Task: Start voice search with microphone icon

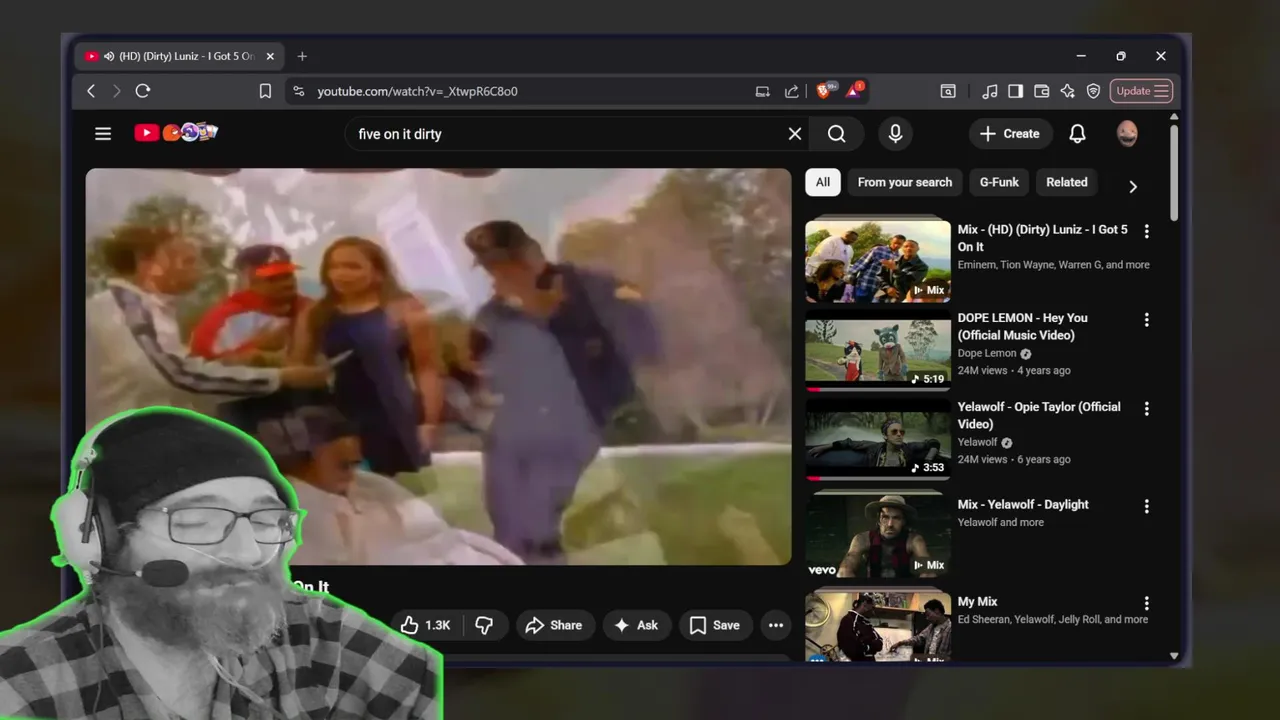Action: click(895, 134)
